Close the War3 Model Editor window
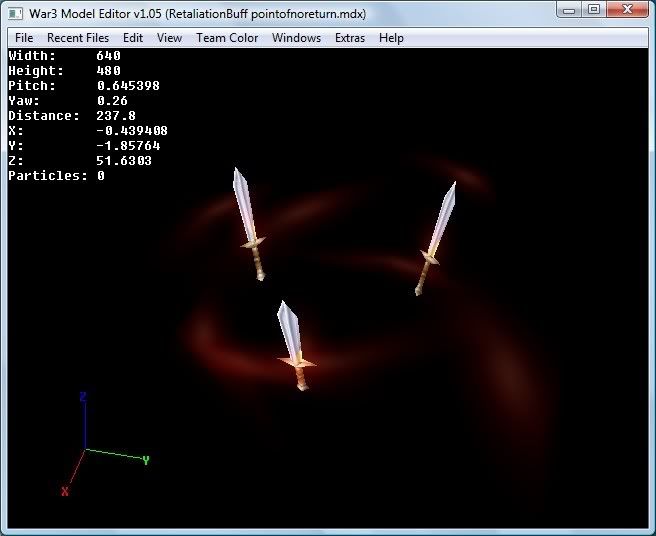Image resolution: width=656 pixels, height=536 pixels. tap(627, 10)
